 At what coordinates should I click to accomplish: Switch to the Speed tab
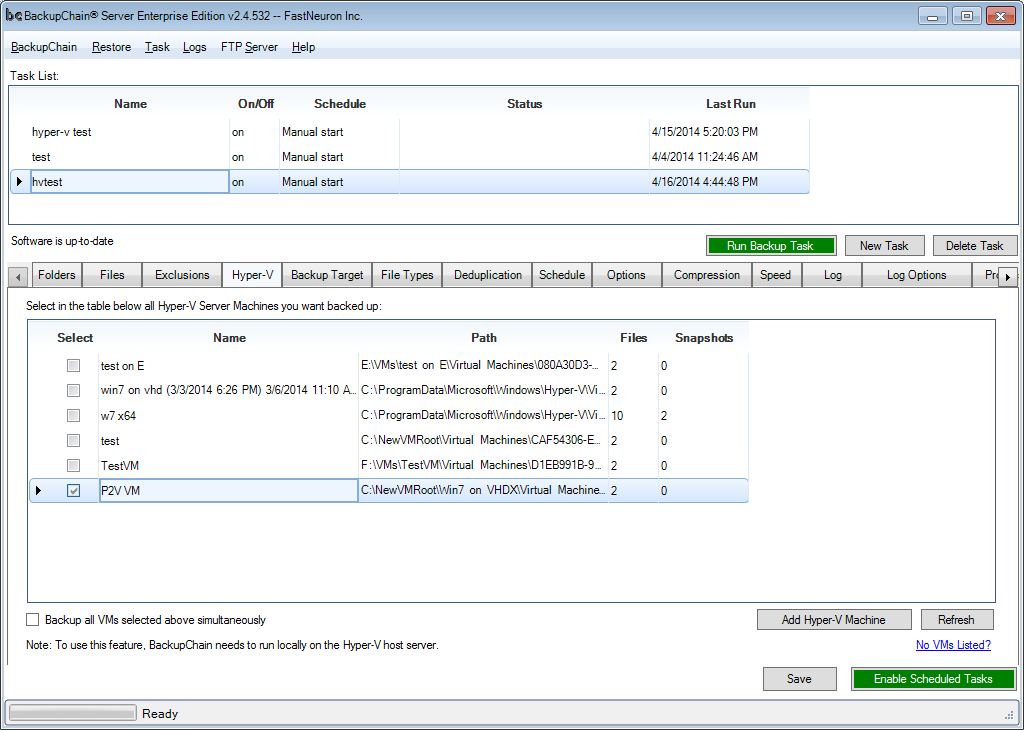pyautogui.click(x=776, y=275)
